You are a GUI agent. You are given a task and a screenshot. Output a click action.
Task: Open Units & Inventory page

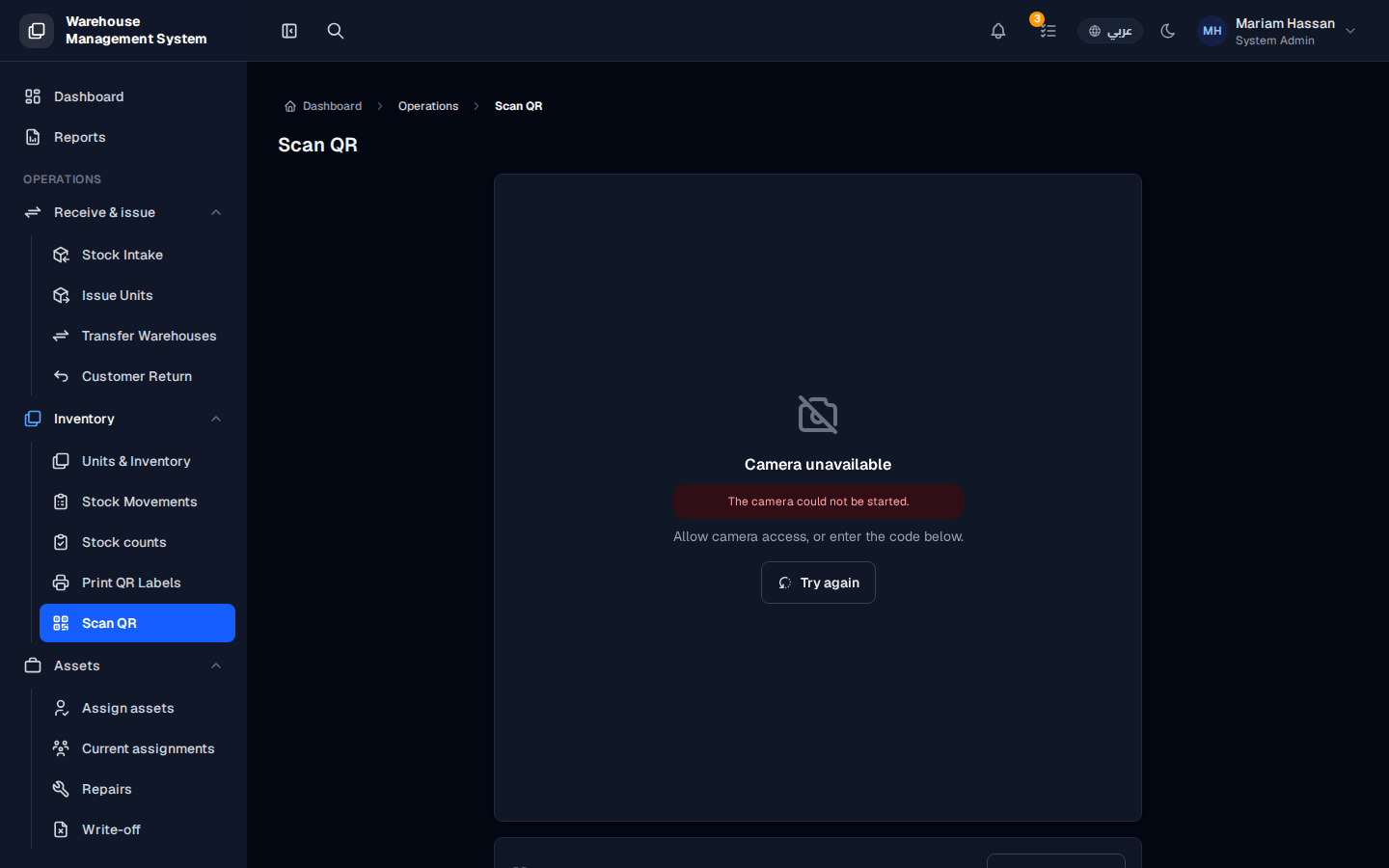[x=137, y=461]
